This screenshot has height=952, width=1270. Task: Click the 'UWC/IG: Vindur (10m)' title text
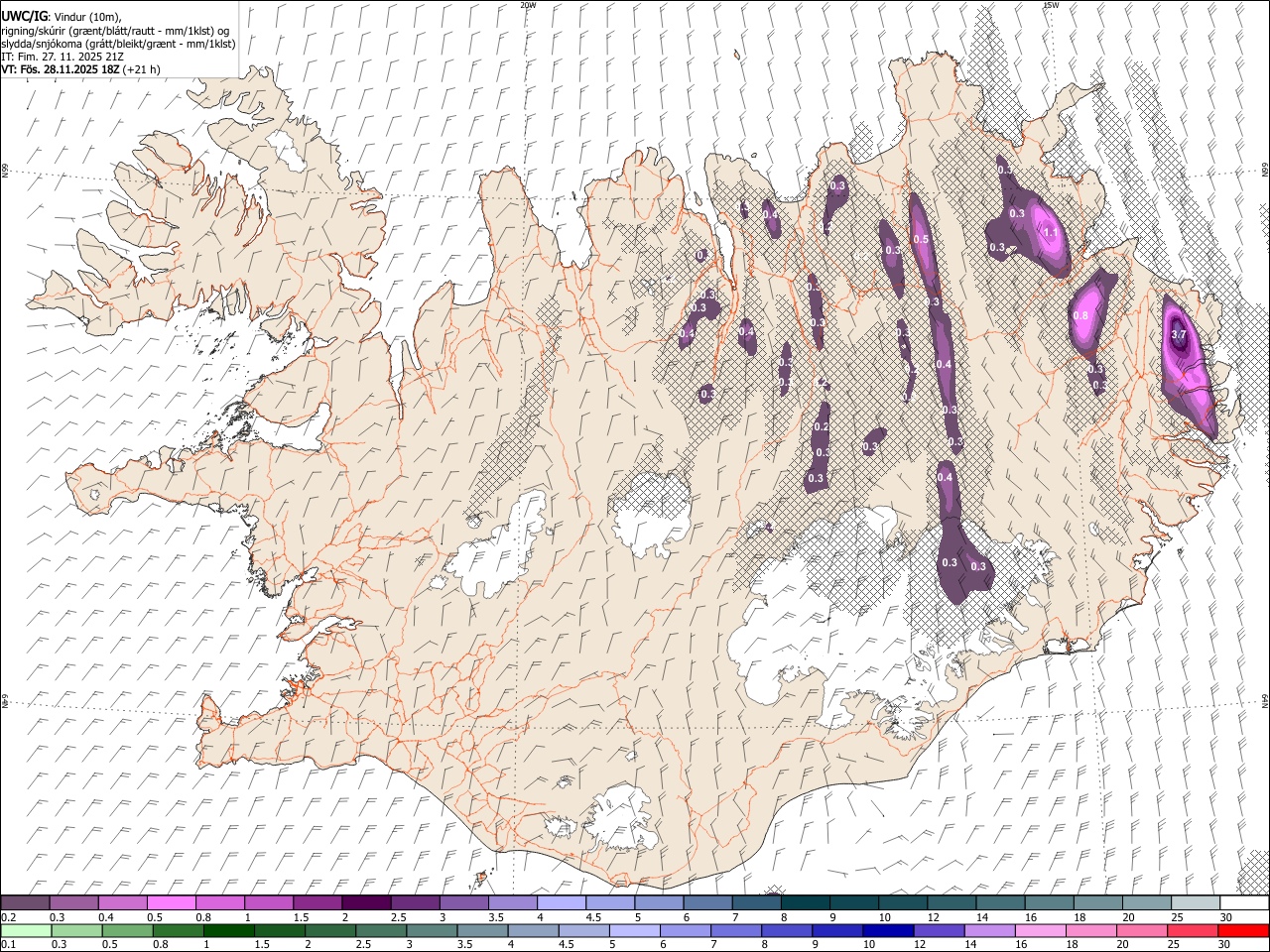(x=62, y=17)
